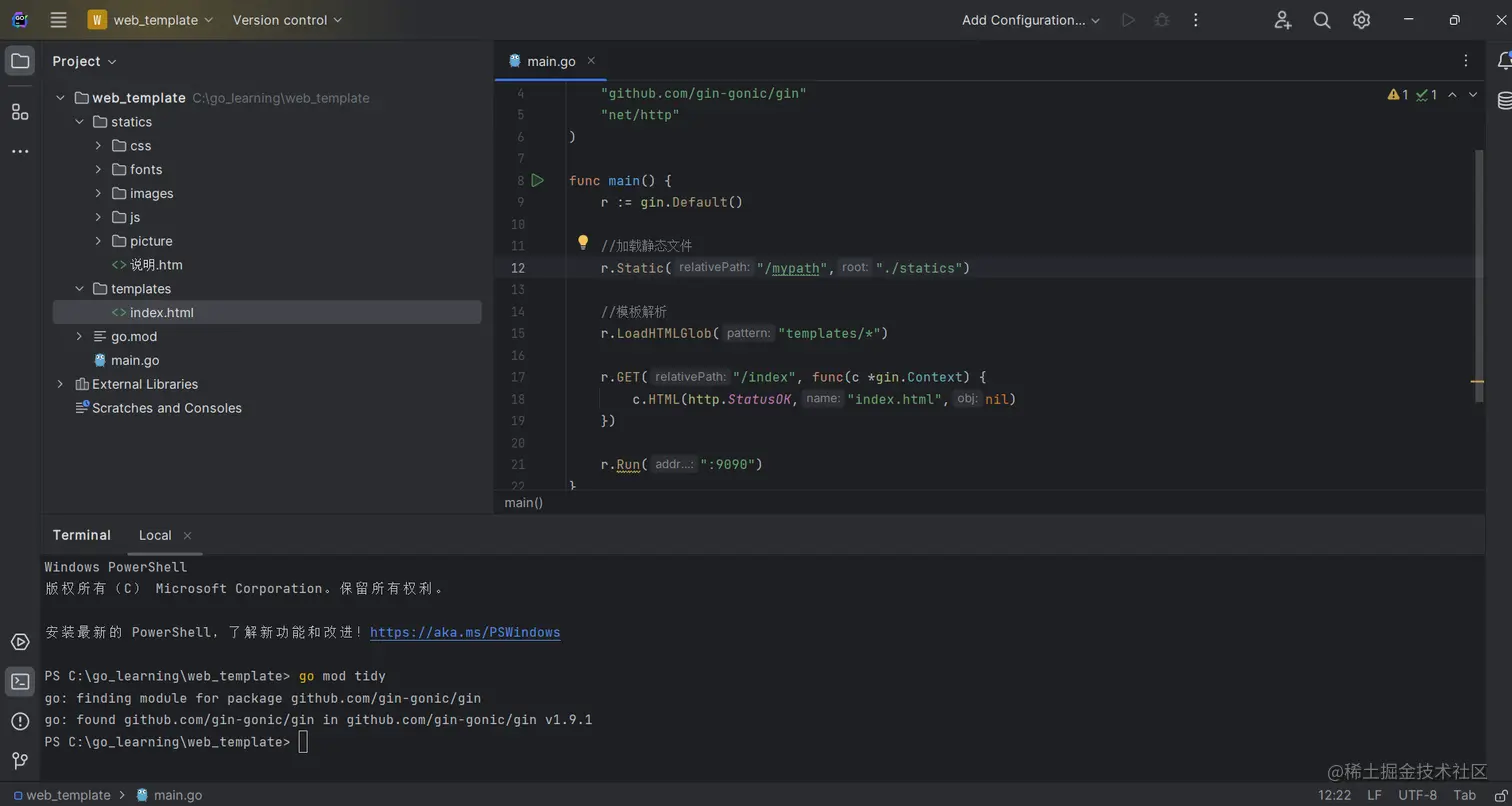Run main function from gutter icon

[x=538, y=180]
